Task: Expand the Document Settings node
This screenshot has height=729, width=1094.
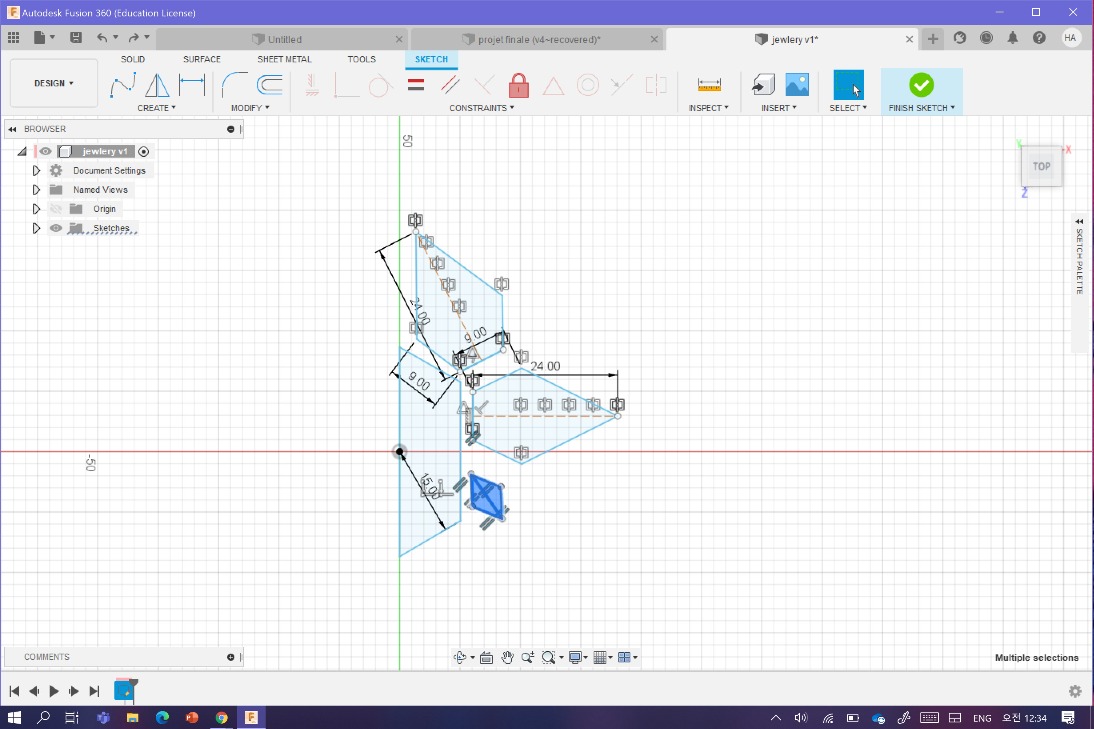Action: coord(36,170)
